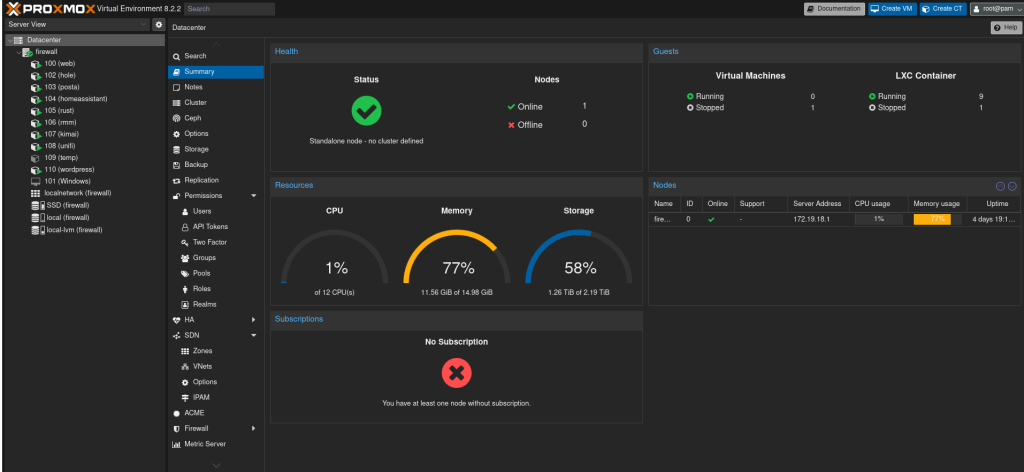Open the Metric Server menu item

pos(216,445)
